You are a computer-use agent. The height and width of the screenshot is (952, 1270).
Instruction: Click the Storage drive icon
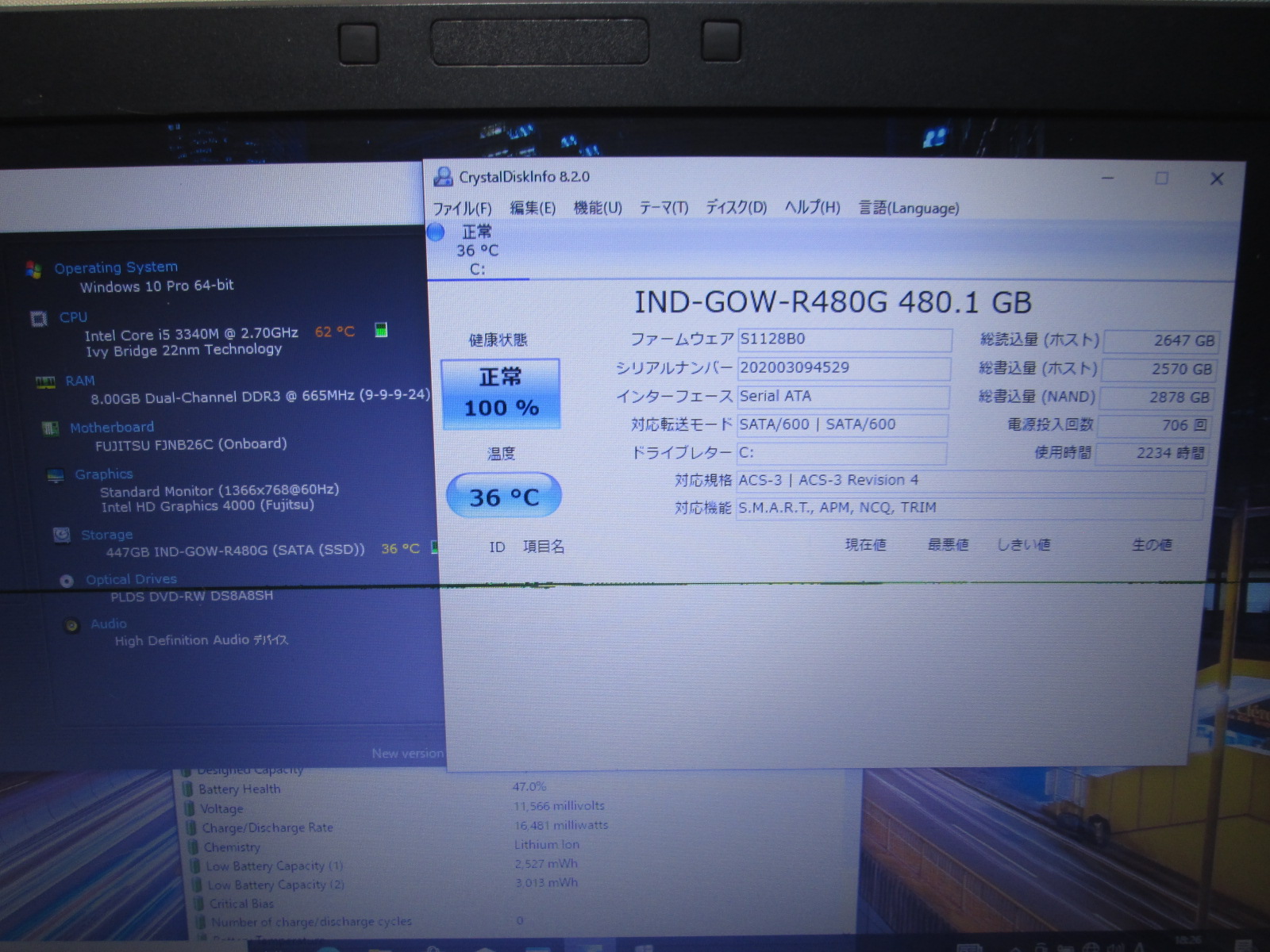point(61,535)
